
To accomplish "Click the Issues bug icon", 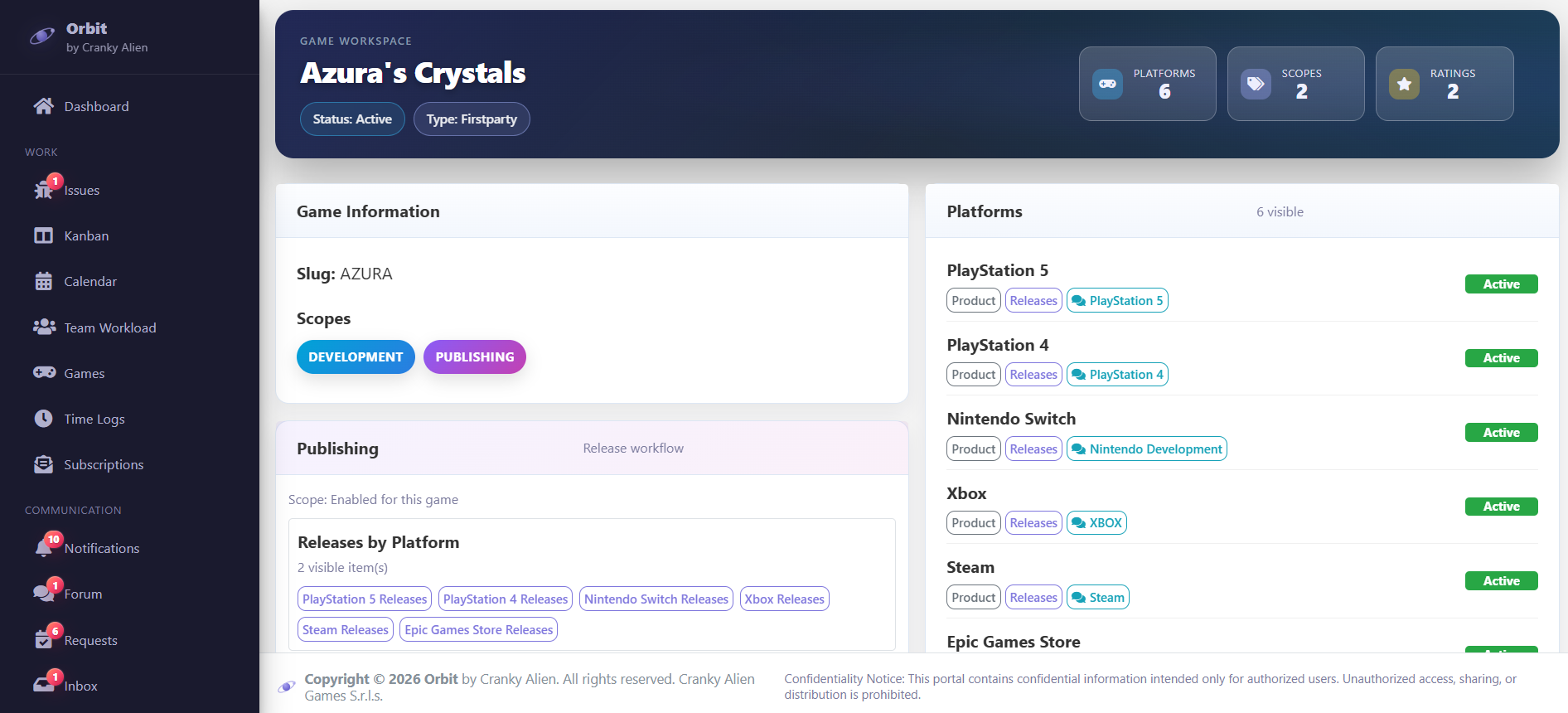I will (x=43, y=190).
